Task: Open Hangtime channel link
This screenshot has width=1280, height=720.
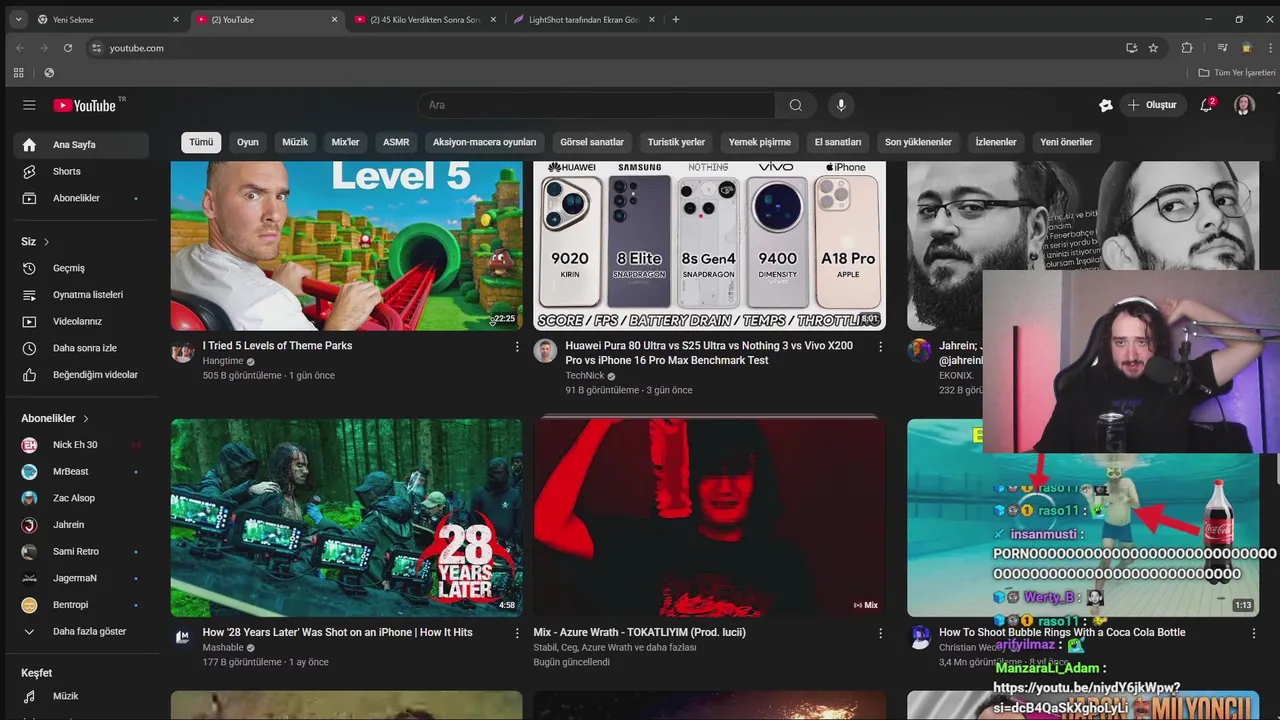Action: 223,361
